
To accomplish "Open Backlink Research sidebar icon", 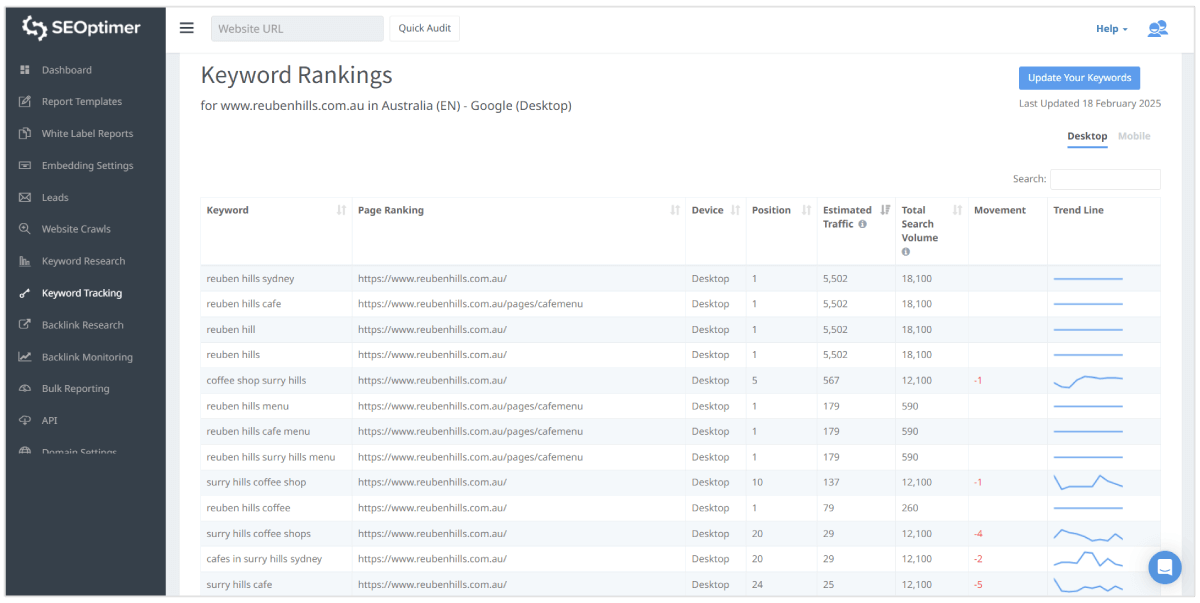I will [25, 325].
